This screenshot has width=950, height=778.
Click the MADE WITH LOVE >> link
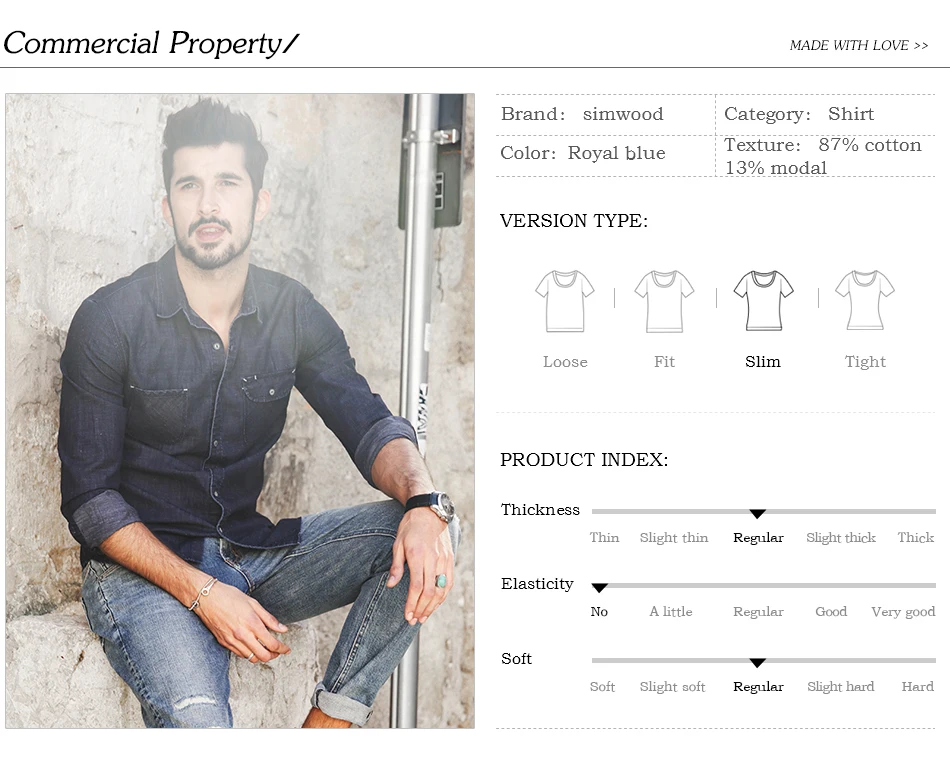pos(859,45)
